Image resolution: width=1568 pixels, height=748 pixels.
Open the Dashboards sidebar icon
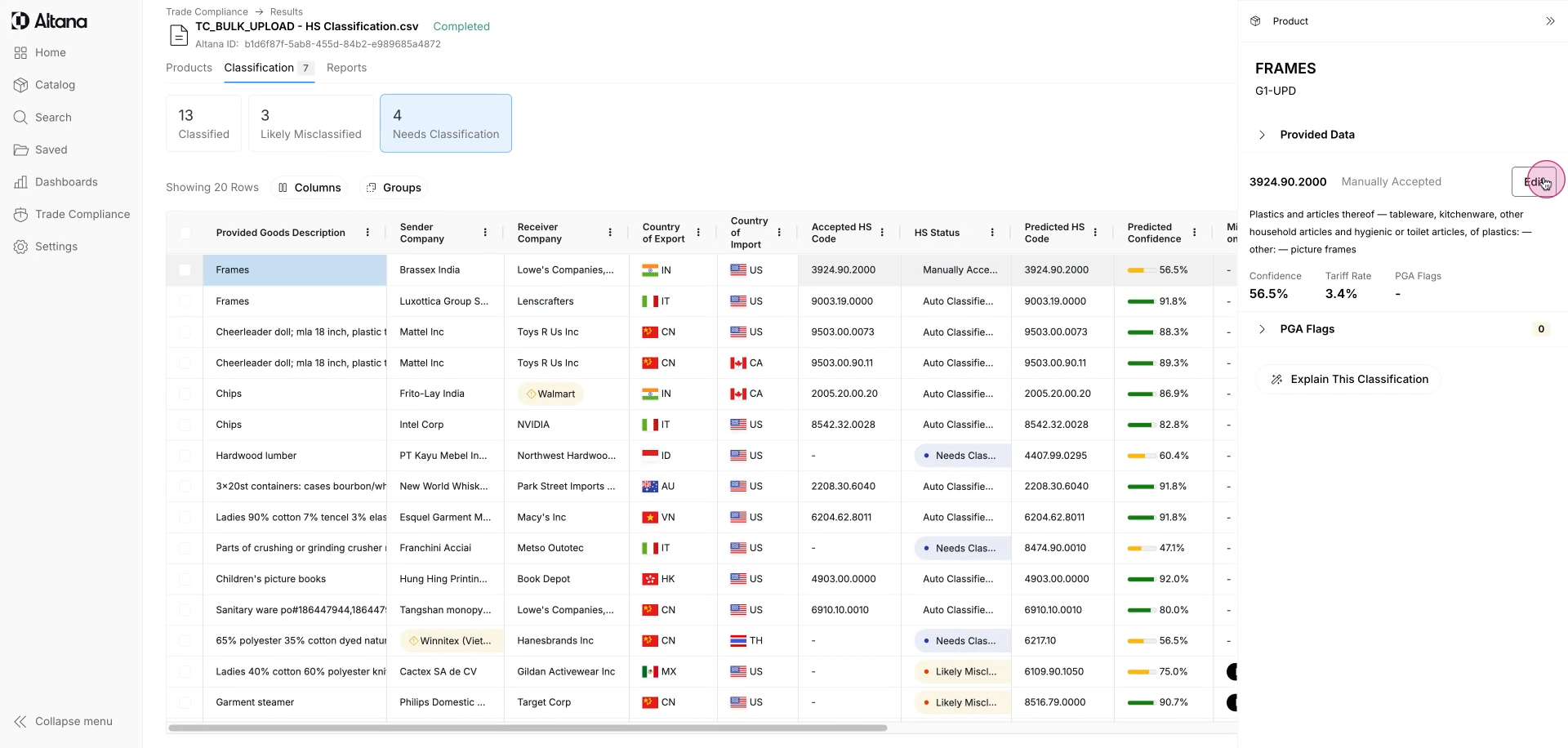(x=21, y=182)
